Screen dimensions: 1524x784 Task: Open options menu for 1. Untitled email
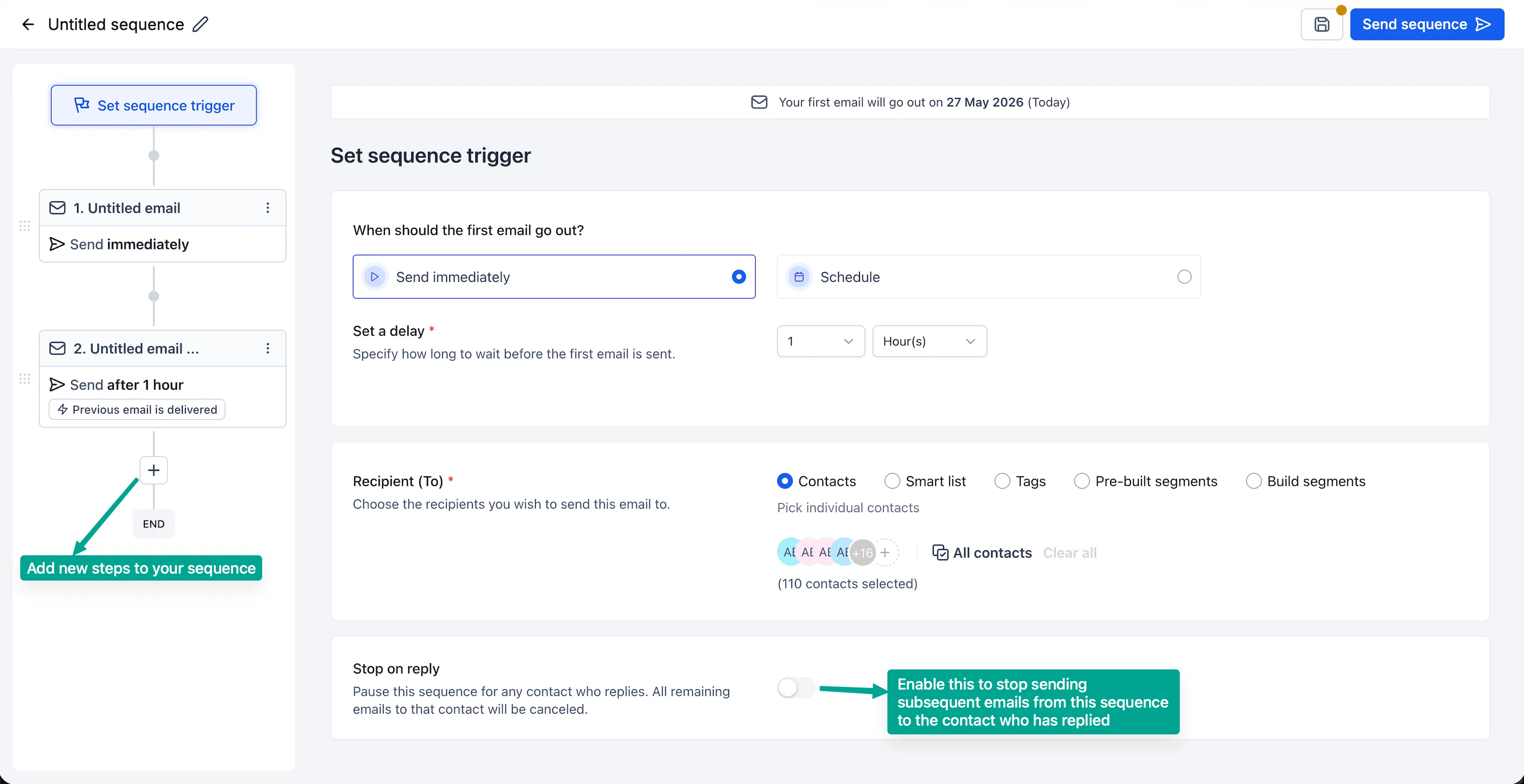tap(268, 208)
